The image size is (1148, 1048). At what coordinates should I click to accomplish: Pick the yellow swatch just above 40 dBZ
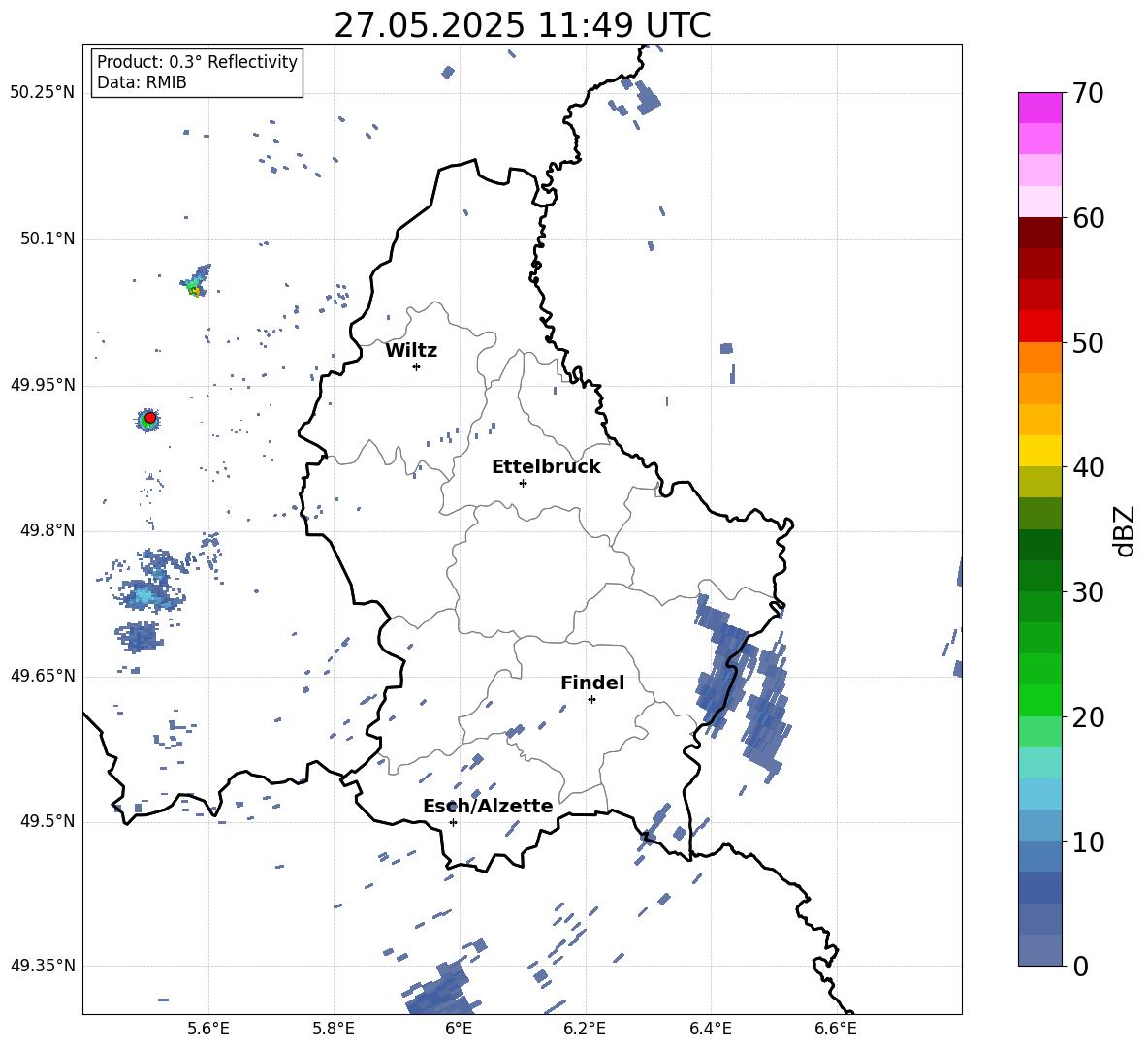point(1040,451)
